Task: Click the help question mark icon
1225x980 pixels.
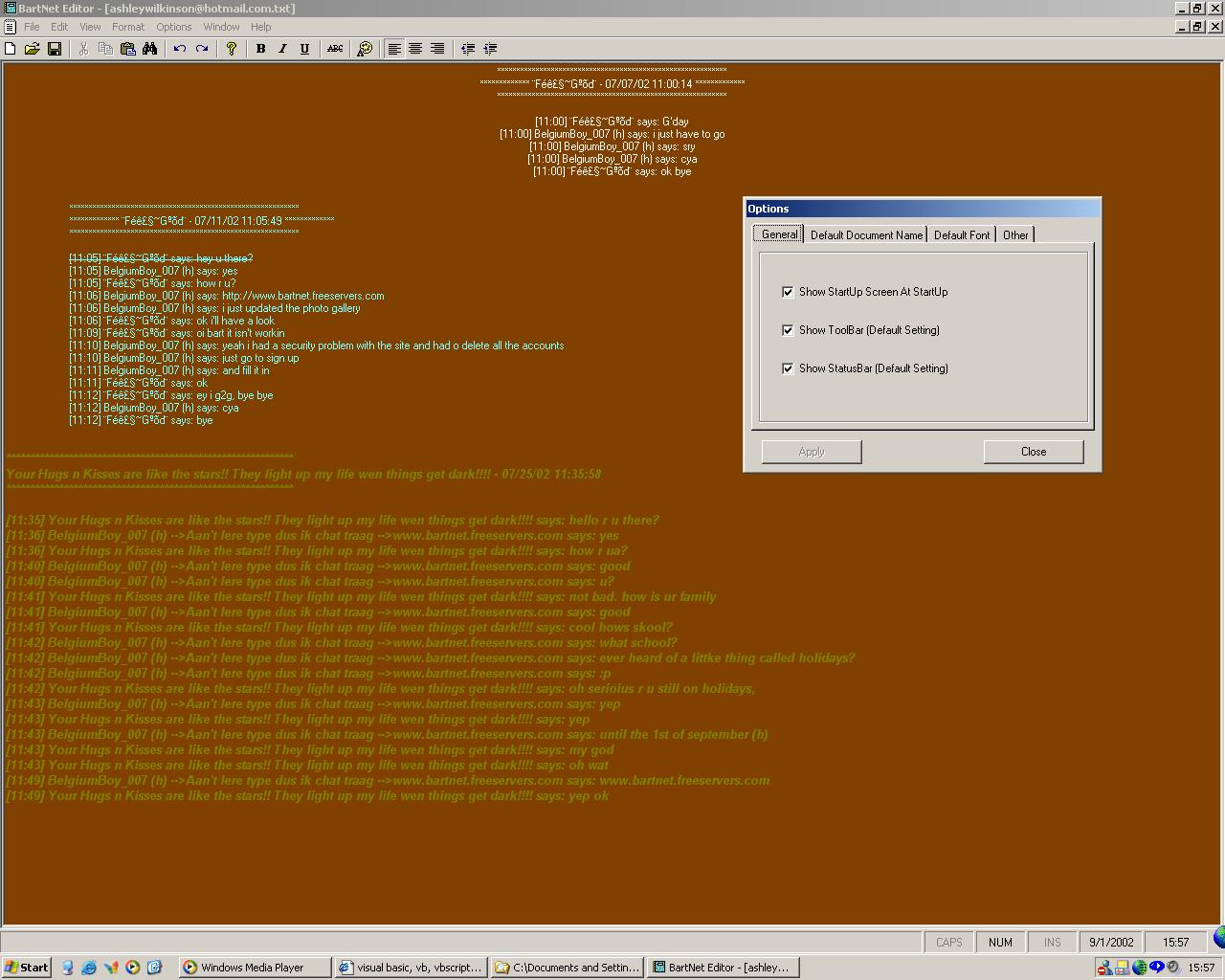Action: (231, 49)
